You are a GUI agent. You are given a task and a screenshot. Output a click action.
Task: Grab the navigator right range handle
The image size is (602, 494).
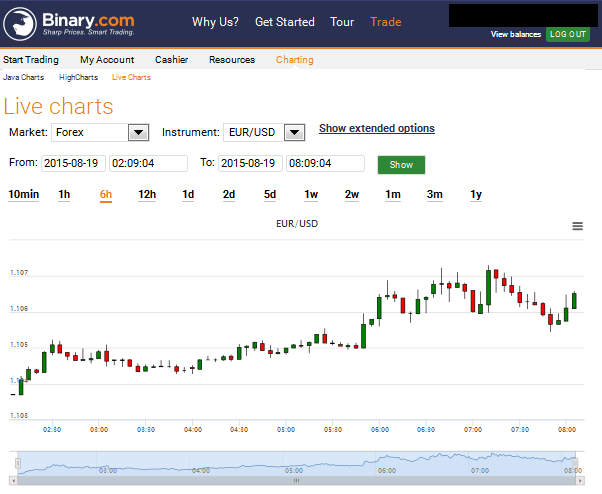[x=575, y=463]
